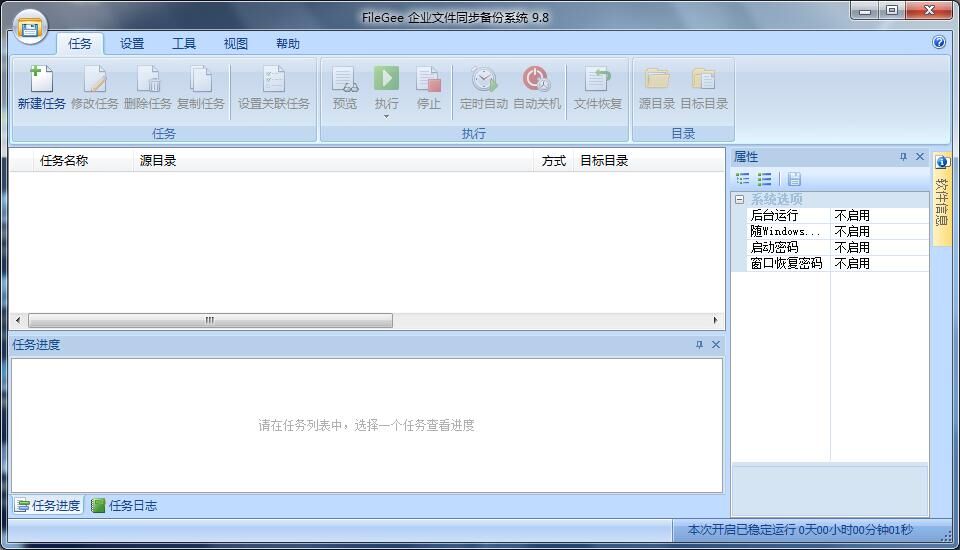Click the 执行 (Execute) play icon
Screen dimensions: 960x550
(386, 78)
